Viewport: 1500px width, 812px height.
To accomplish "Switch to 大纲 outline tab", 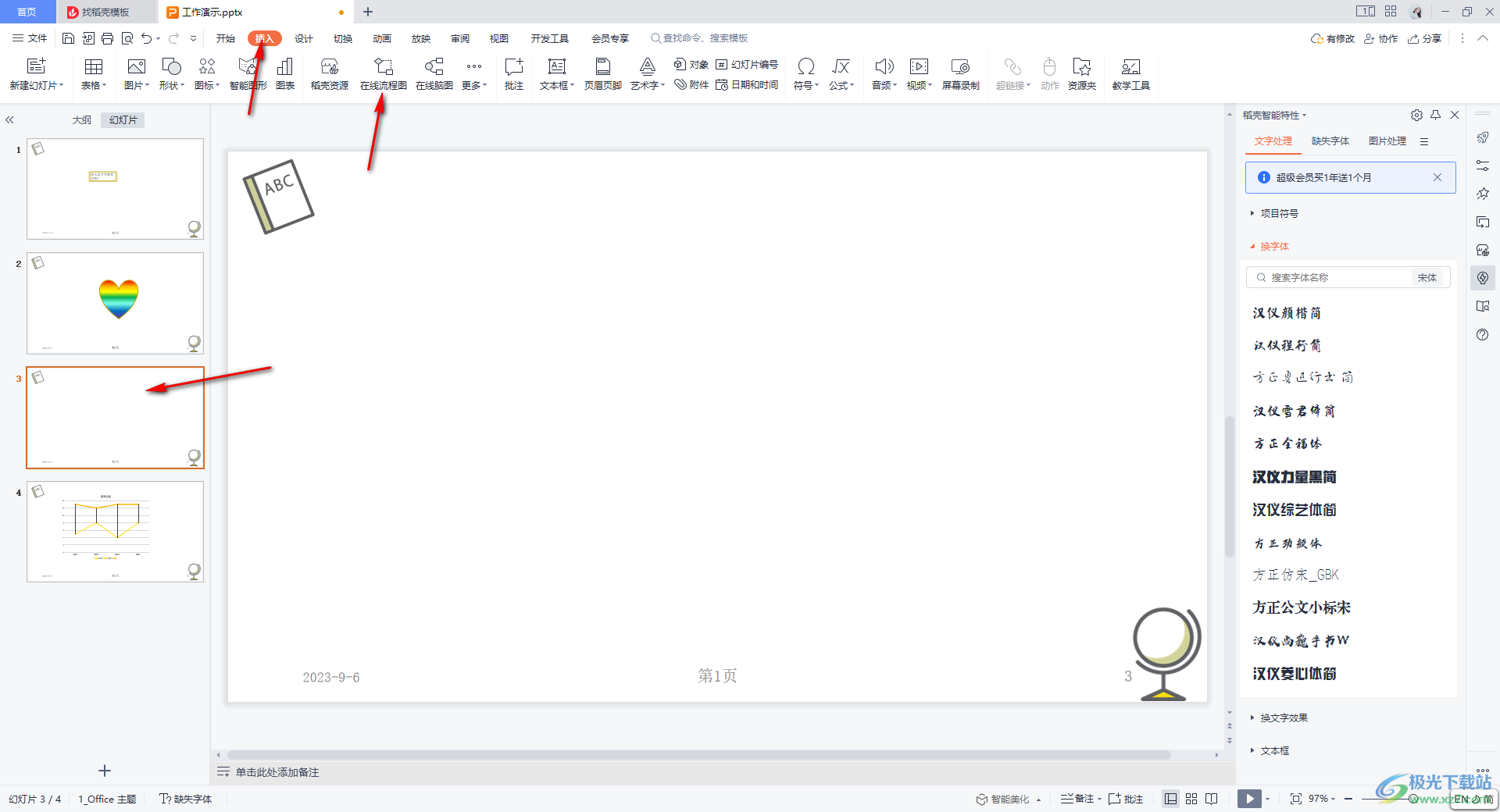I will click(82, 120).
